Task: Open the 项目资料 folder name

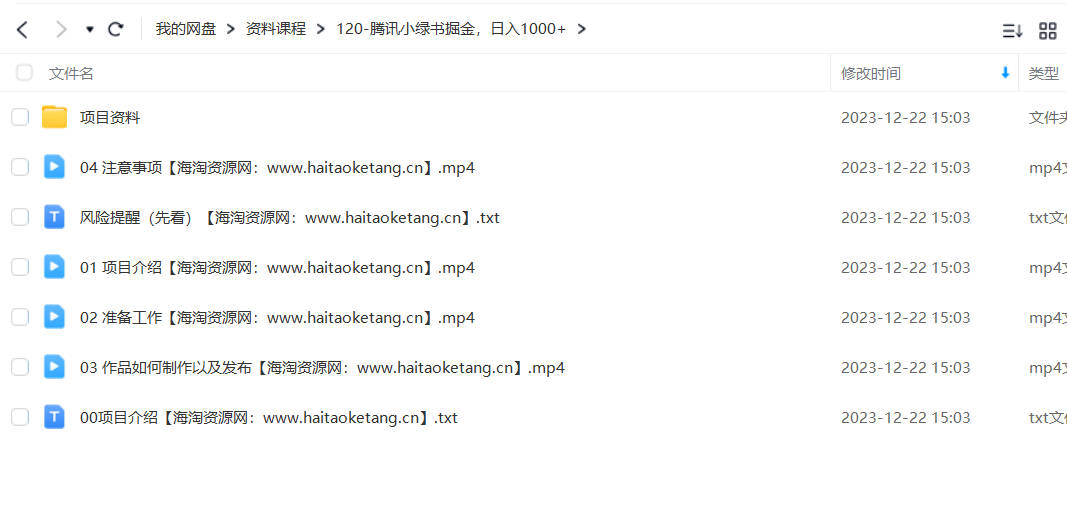Action: (110, 118)
